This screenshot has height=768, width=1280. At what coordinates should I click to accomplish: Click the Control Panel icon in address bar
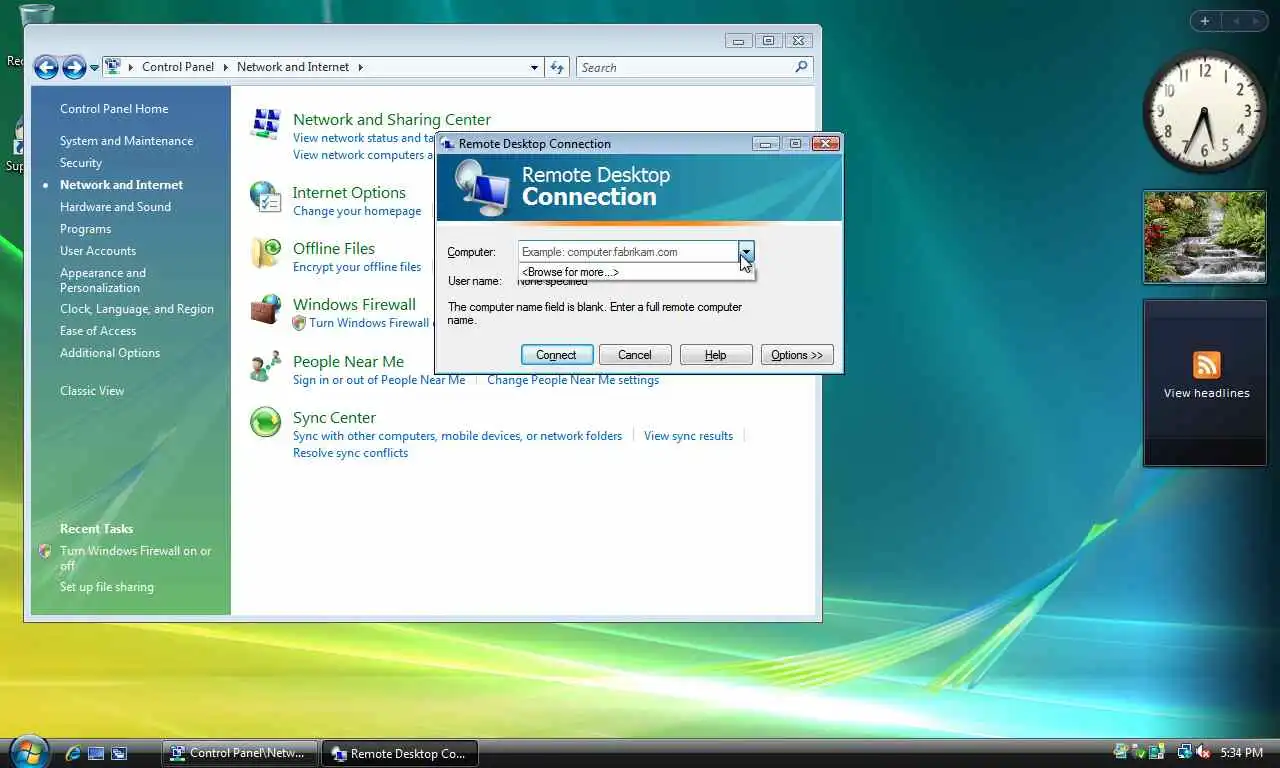113,67
